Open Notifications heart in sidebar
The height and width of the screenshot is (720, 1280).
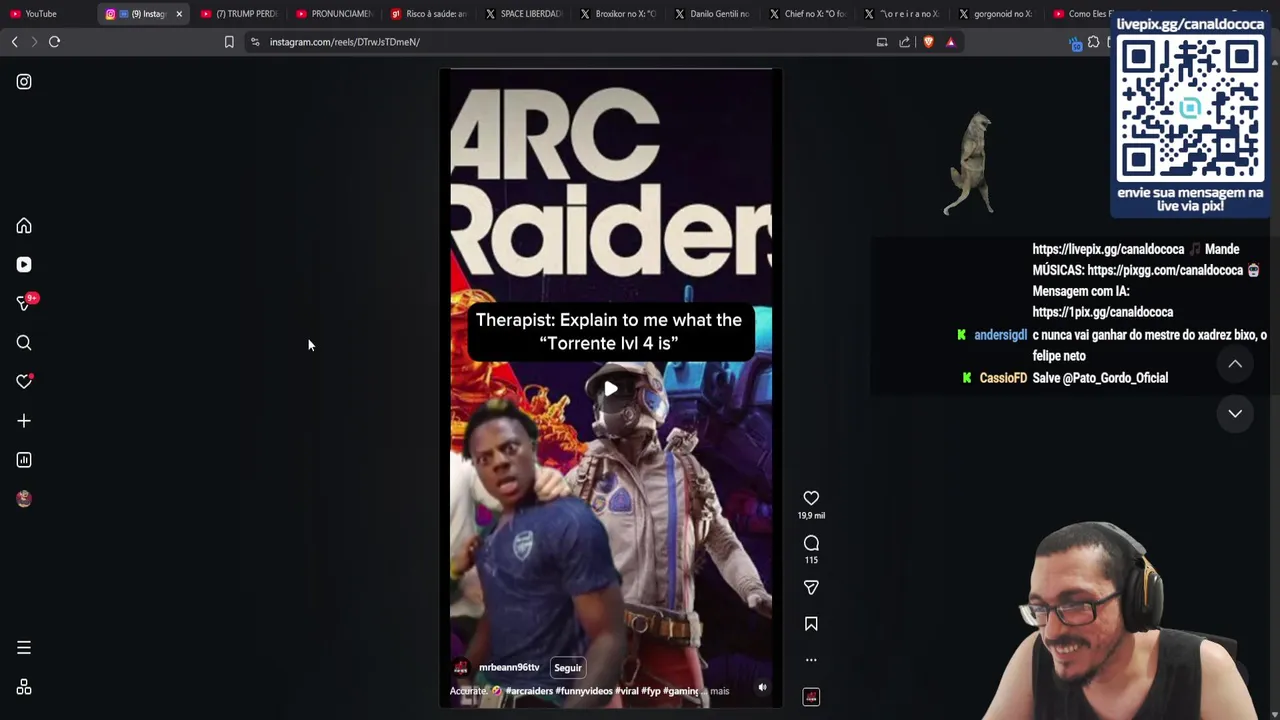click(24, 381)
